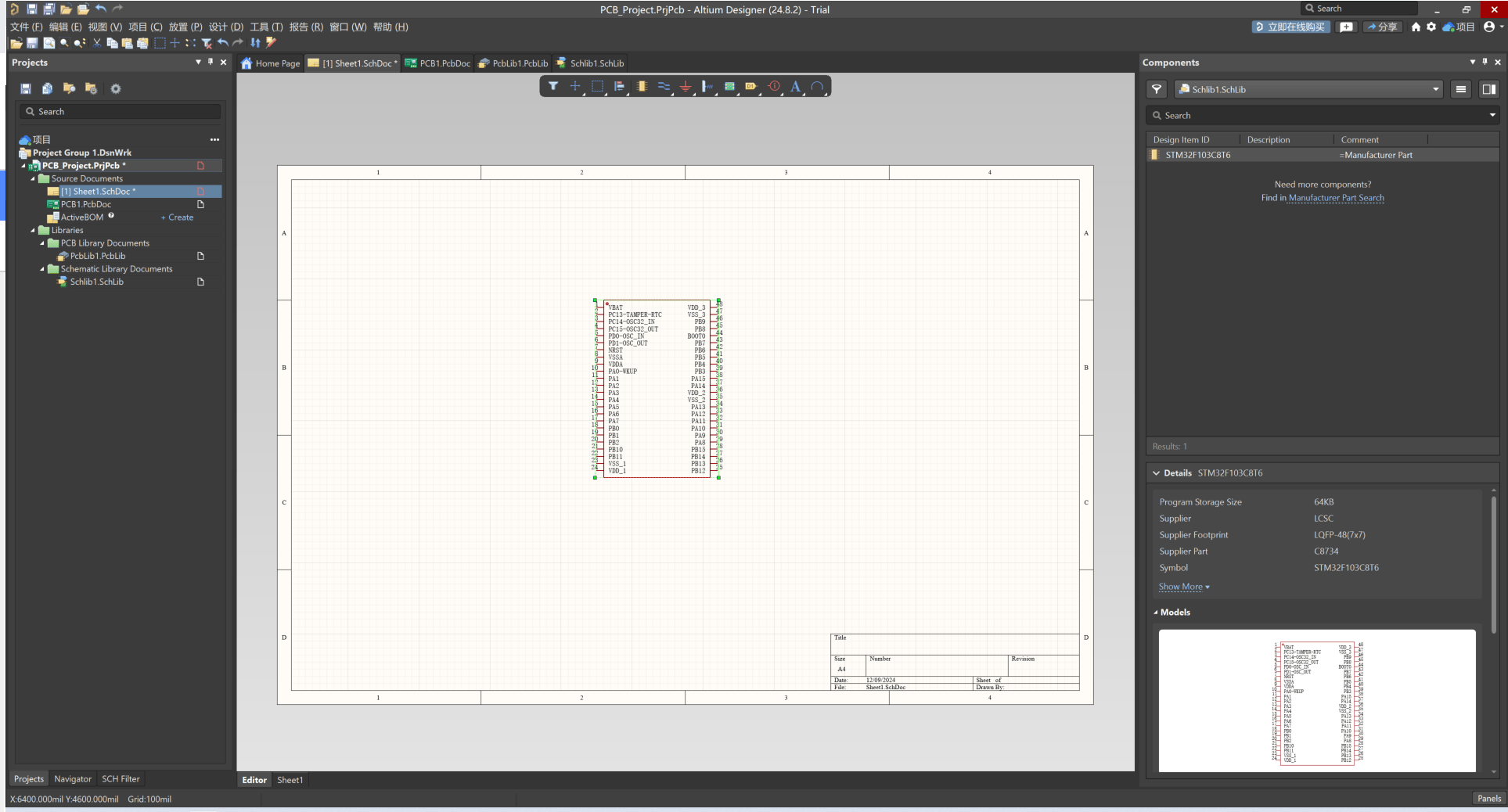The image size is (1508, 812).
Task: Click the cut tool in the top toolbar
Action: click(97, 43)
